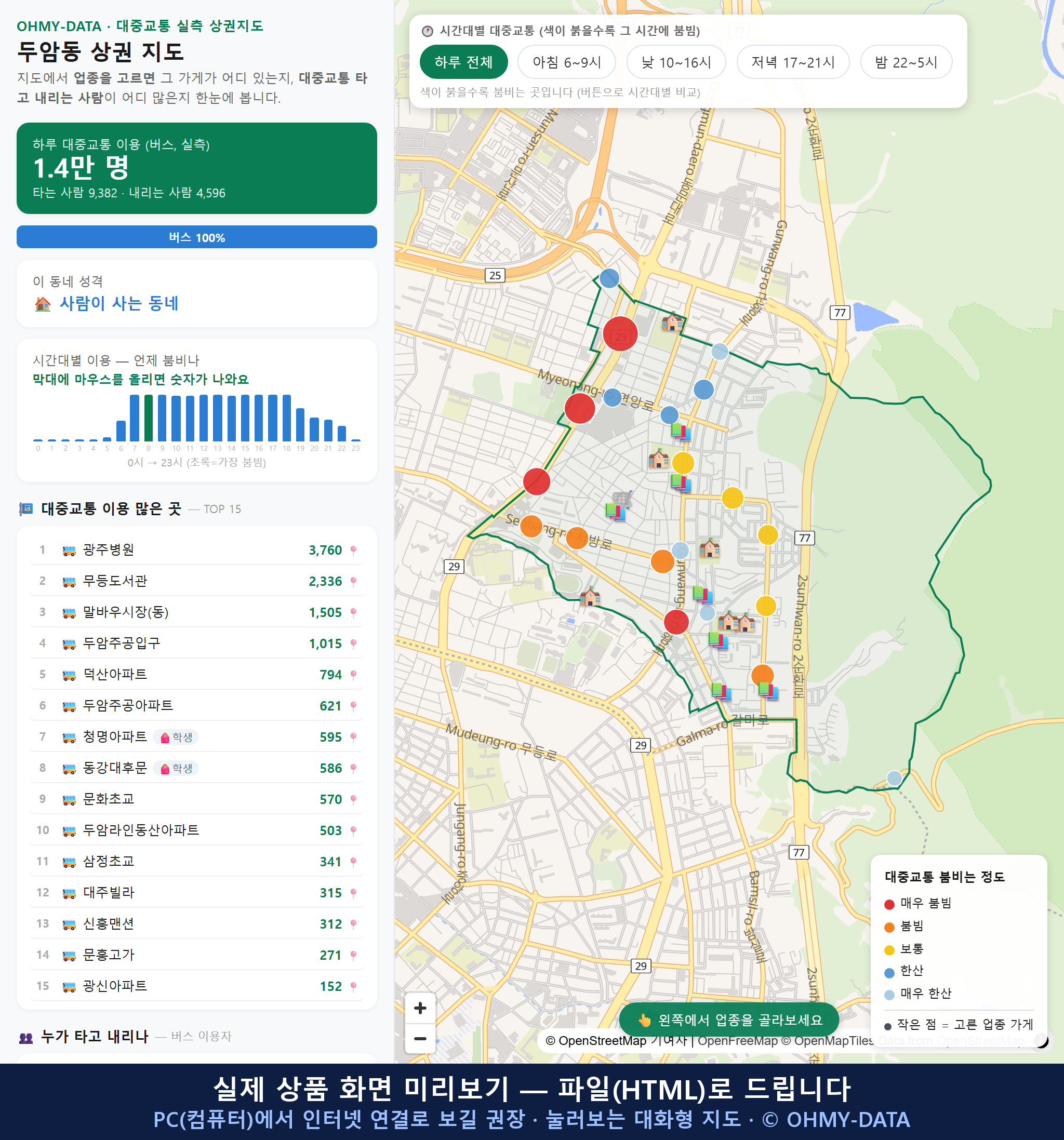Click bus icon beside 두암라인동산아파트
1064x1140 pixels.
tap(69, 831)
